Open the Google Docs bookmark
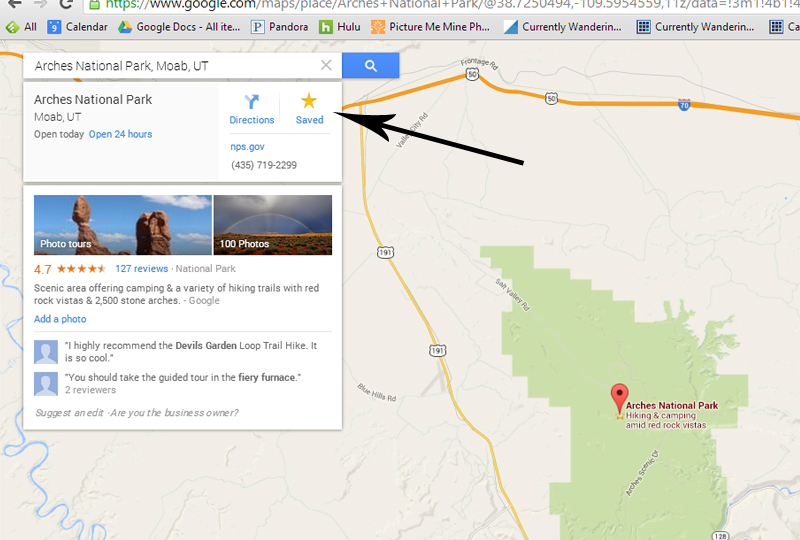This screenshot has width=800, height=540. tap(179, 27)
